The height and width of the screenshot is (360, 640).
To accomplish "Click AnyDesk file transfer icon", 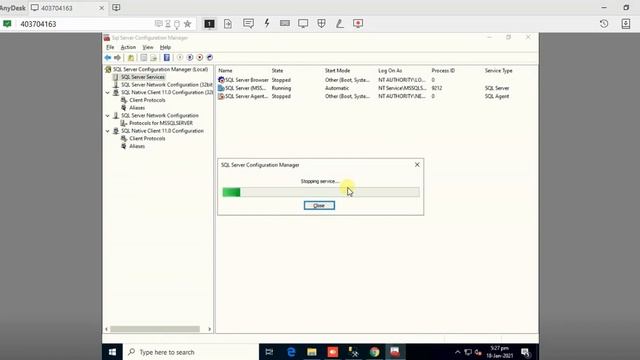I will tap(228, 24).
